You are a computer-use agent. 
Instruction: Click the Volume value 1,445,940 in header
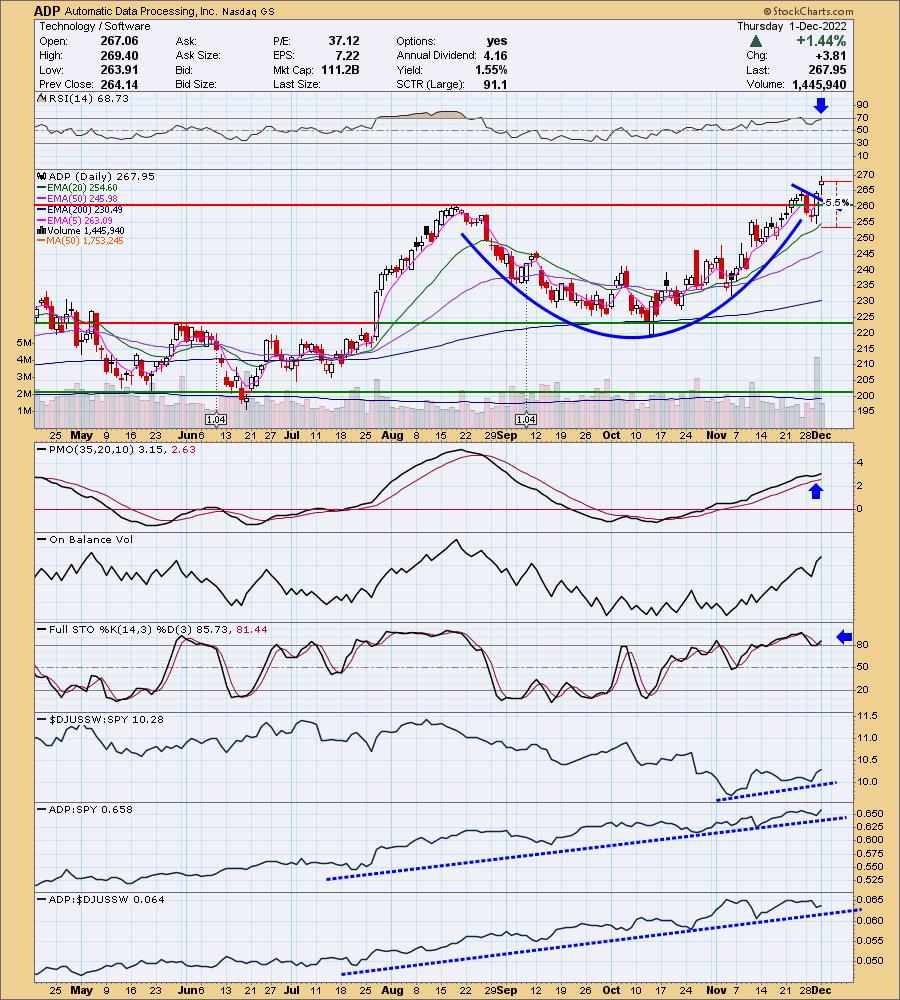(820, 84)
